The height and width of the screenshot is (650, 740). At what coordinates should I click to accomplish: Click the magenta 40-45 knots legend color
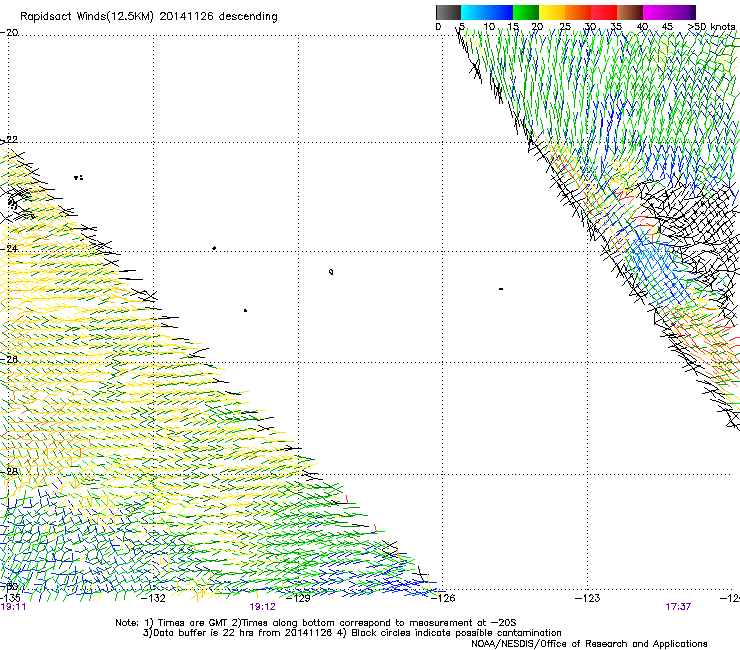pyautogui.click(x=656, y=12)
